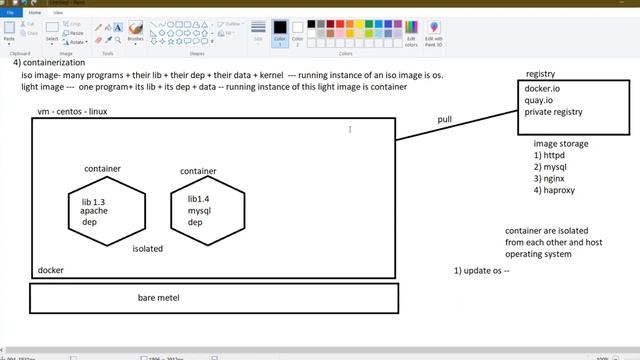Open the Rotate dropdown menu
The width and height of the screenshot is (640, 360).
(x=76, y=42)
